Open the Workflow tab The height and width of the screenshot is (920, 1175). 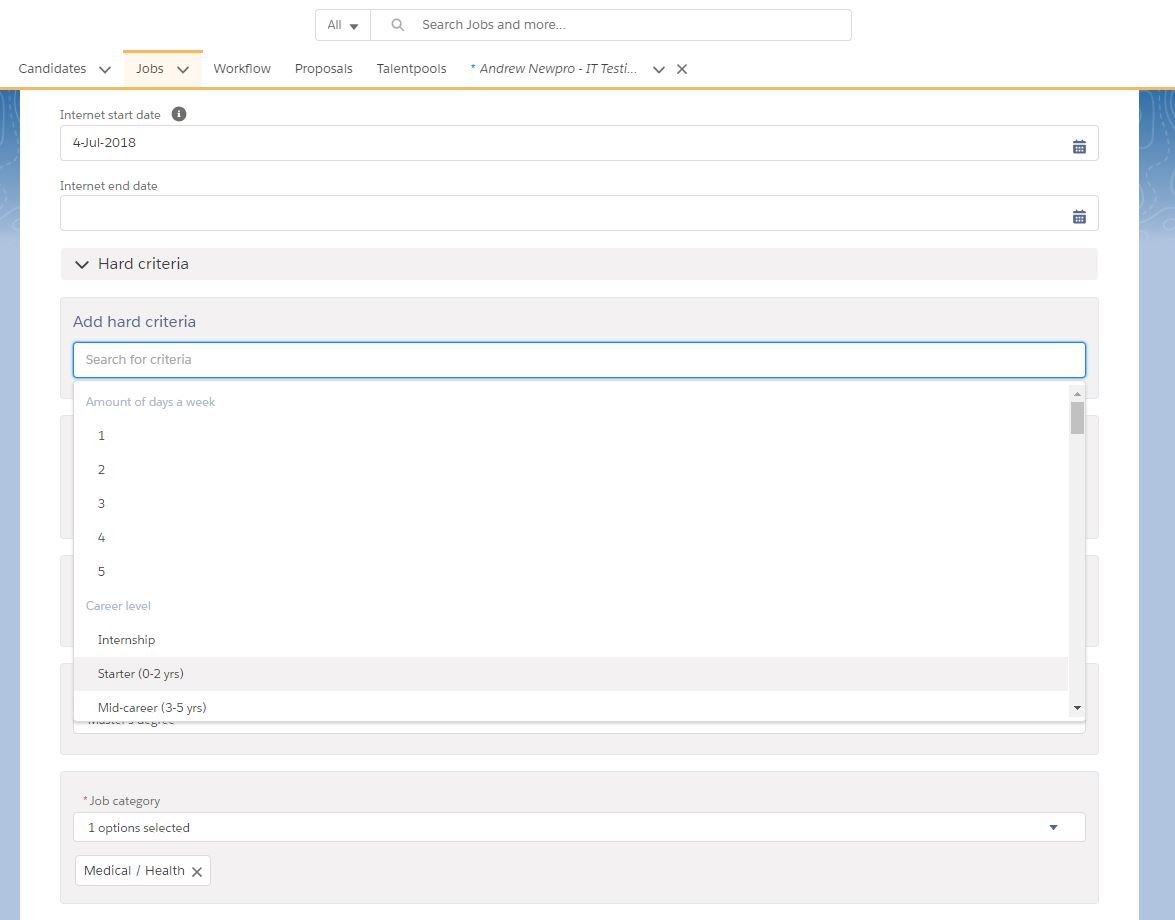(x=242, y=69)
